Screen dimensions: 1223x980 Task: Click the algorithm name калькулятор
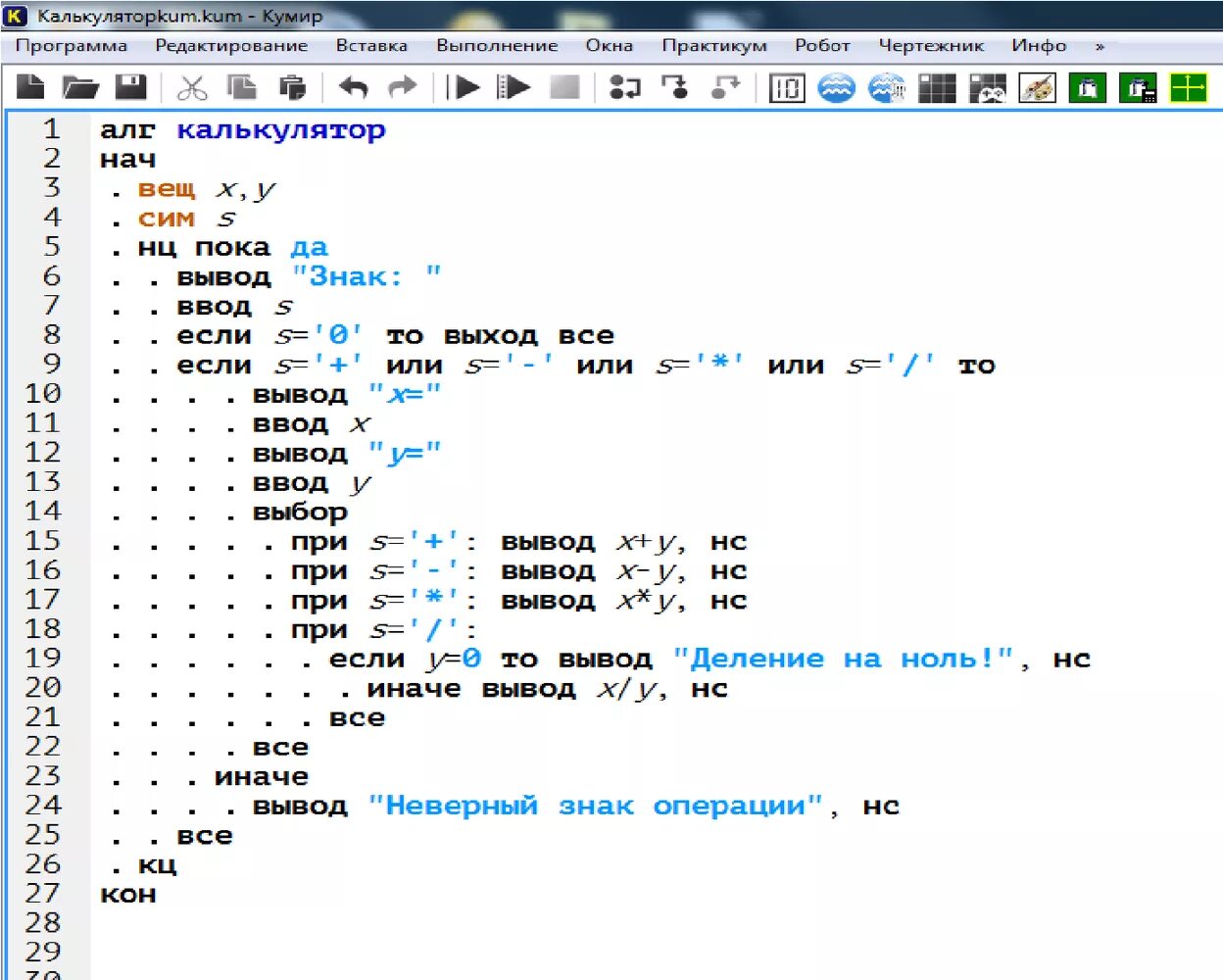[281, 130]
